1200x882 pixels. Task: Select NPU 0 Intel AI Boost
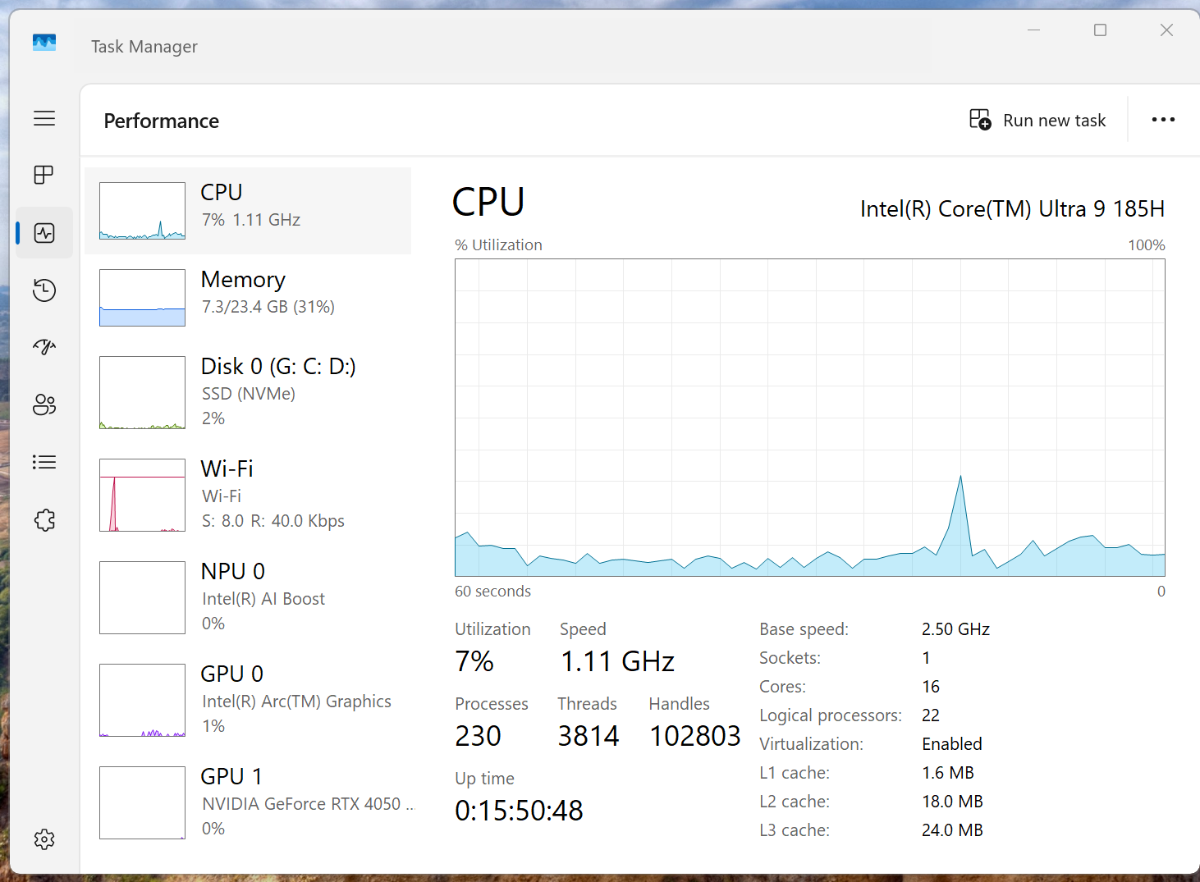(x=248, y=597)
